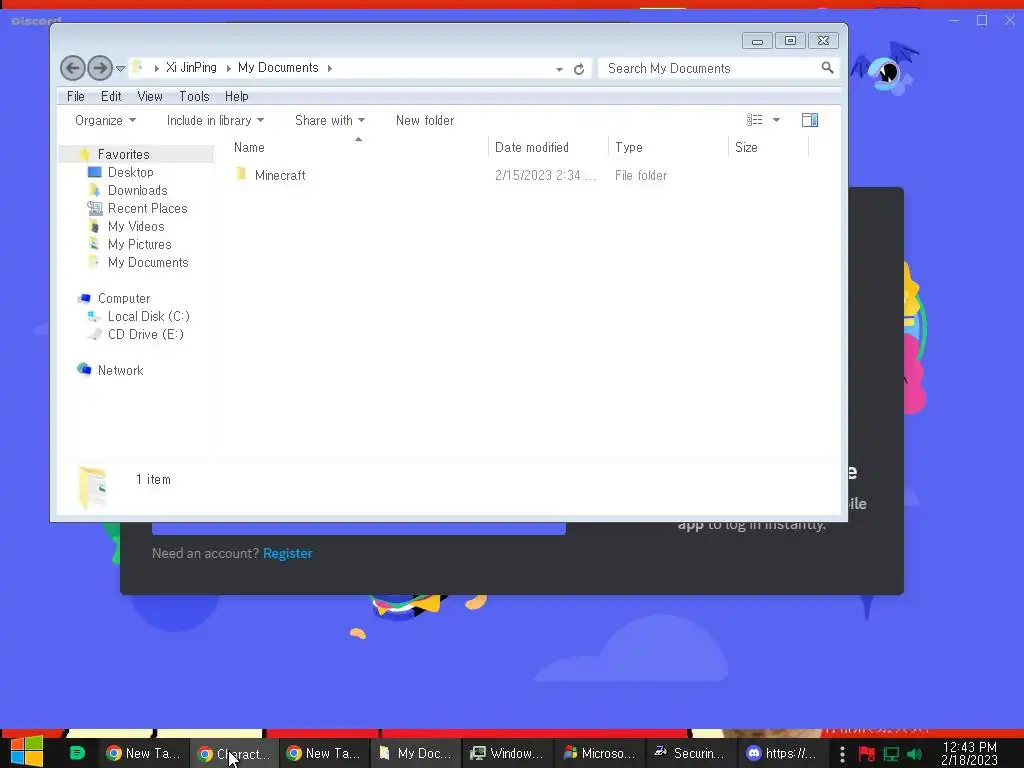Click the green chat icon in taskbar
Viewport: 1024px width, 768px height.
[77, 753]
